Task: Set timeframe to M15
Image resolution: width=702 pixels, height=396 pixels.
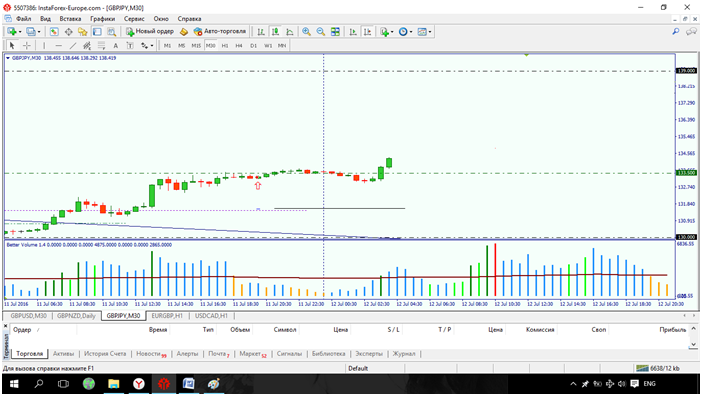Action: [196, 46]
